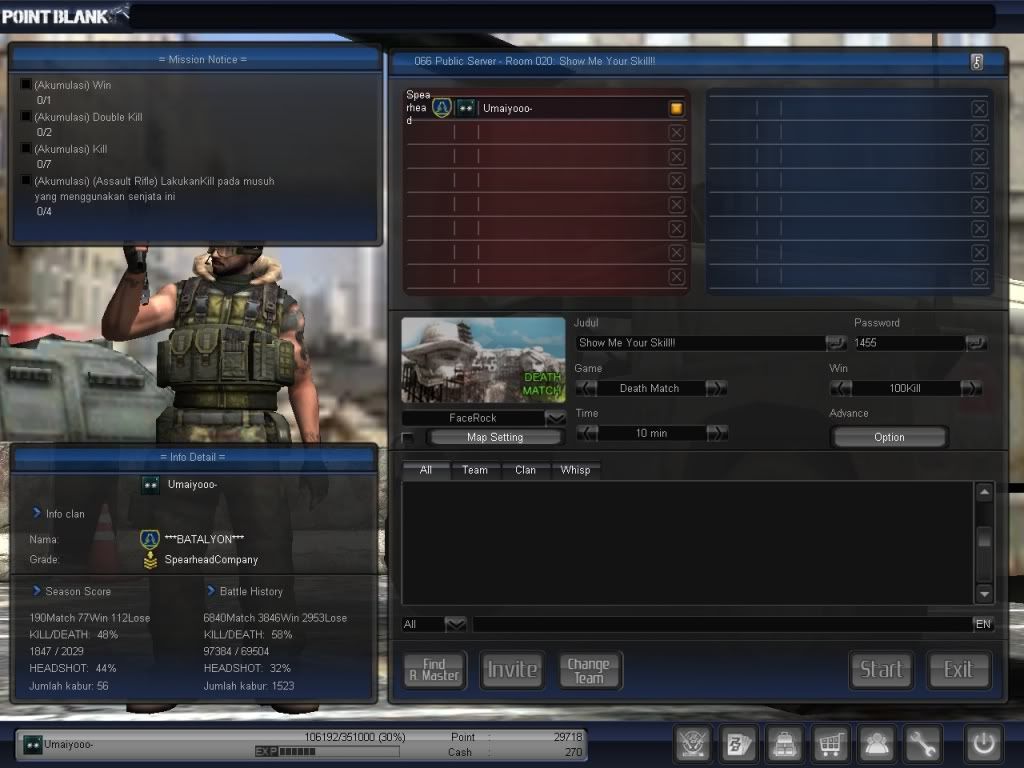Click the power exit game icon

click(984, 743)
